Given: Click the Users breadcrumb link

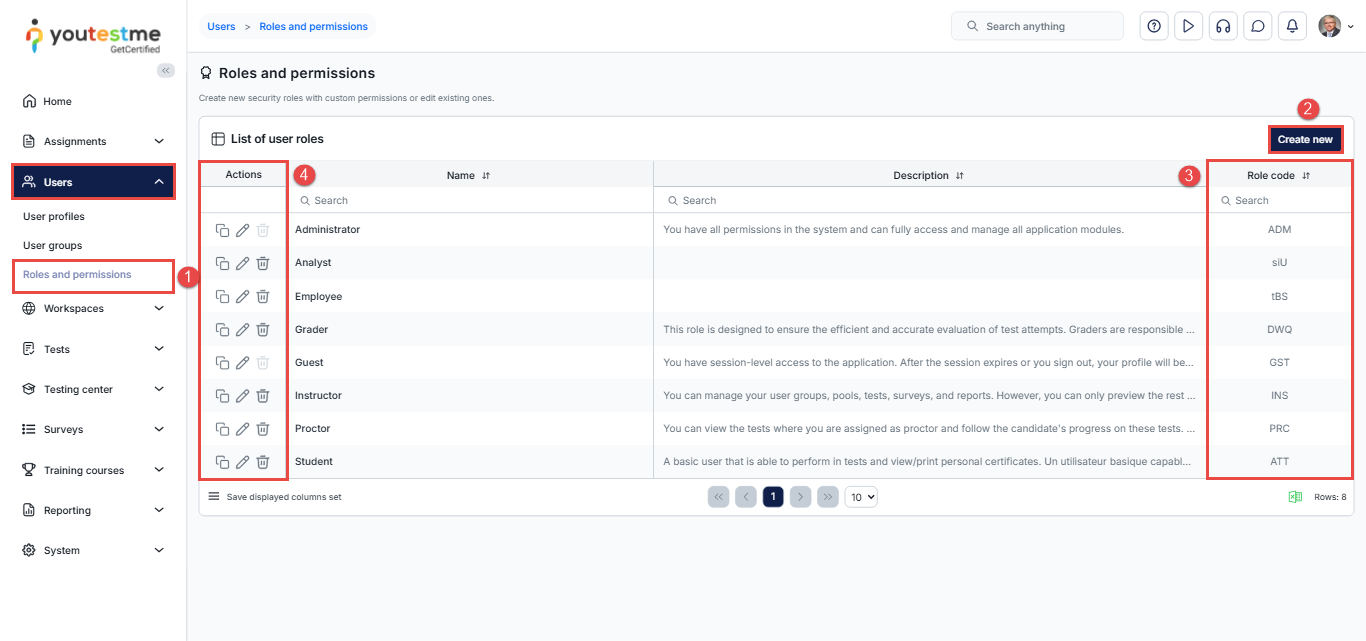Looking at the screenshot, I should click(221, 26).
